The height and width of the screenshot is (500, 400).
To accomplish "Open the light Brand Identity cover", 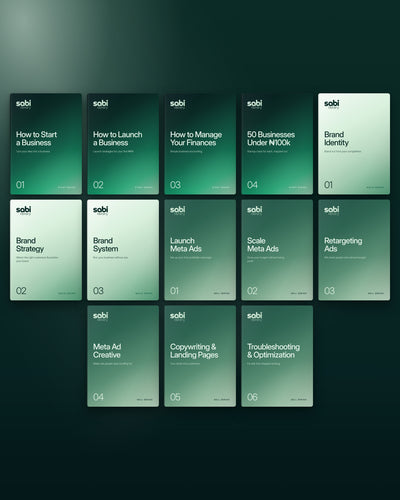I will tap(354, 144).
